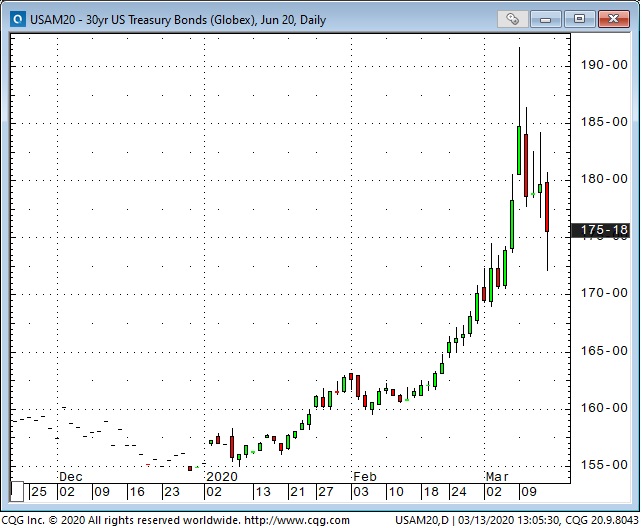Click the tallest green candle reaching above 190
This screenshot has height=528, width=642.
coord(519,150)
